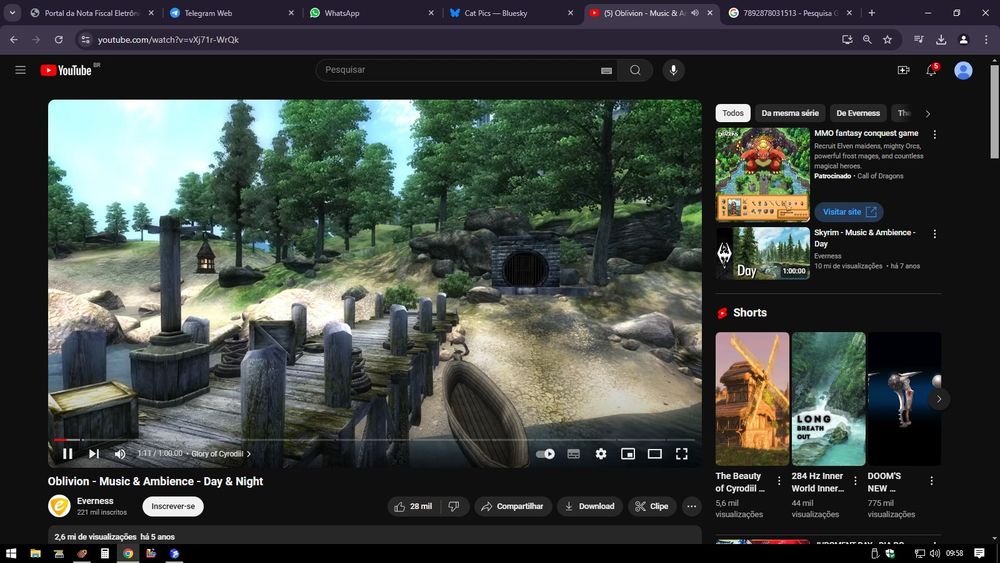The width and height of the screenshot is (1000, 563).
Task: Open browser zoom magnifier icon
Action: coord(867,40)
